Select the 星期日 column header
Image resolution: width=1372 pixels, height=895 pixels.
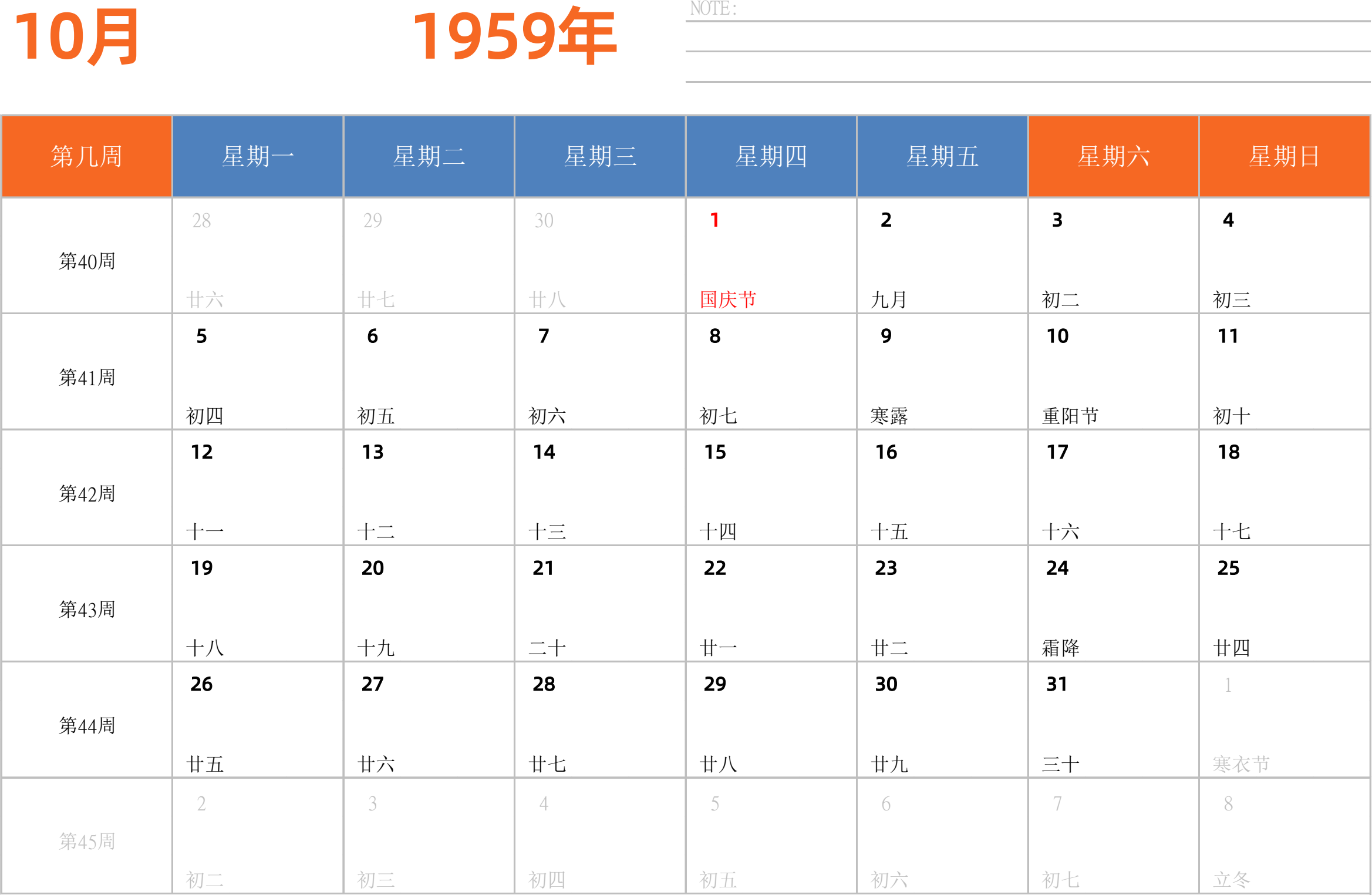click(1285, 156)
